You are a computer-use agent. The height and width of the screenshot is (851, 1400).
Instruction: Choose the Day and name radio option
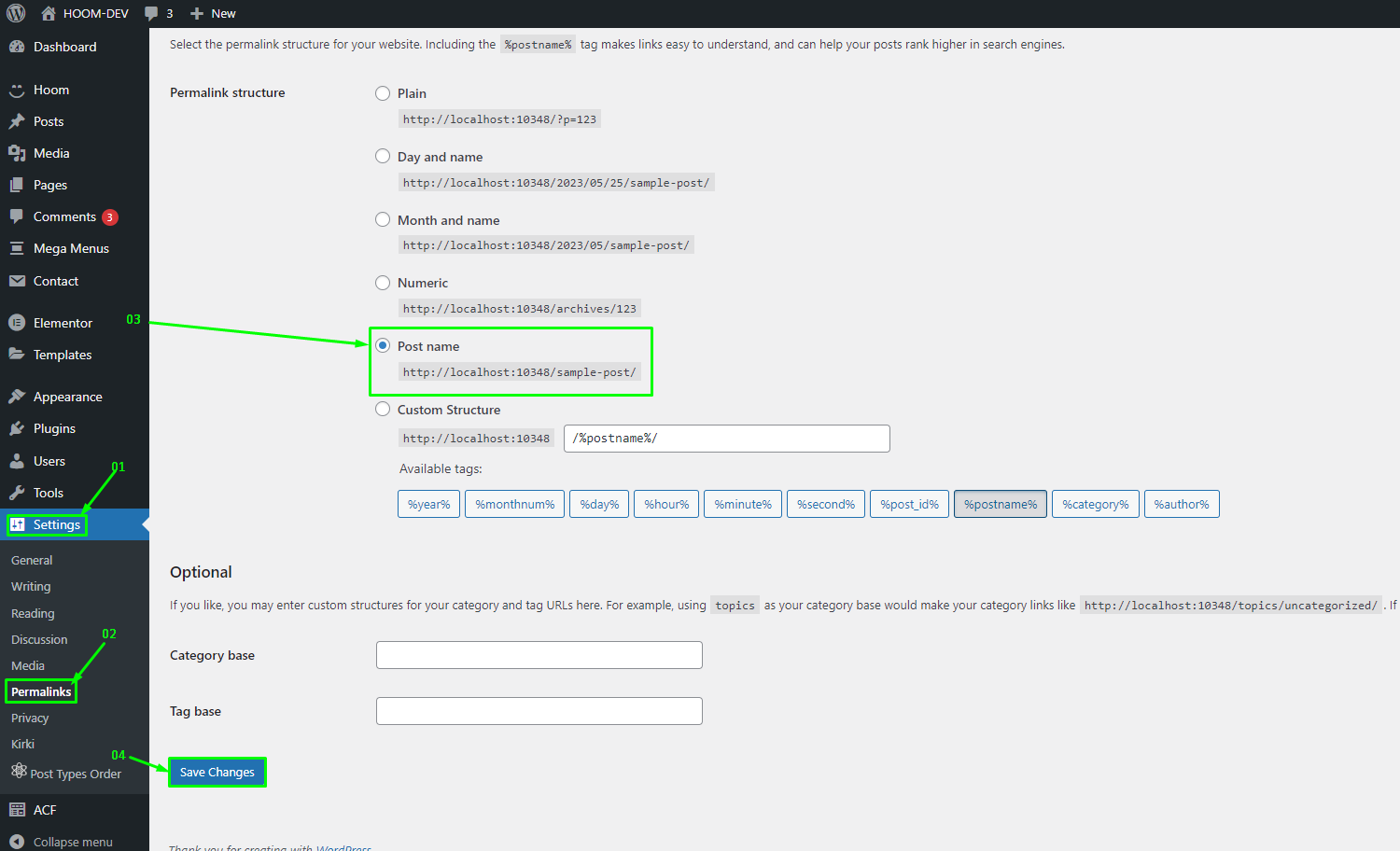click(383, 157)
